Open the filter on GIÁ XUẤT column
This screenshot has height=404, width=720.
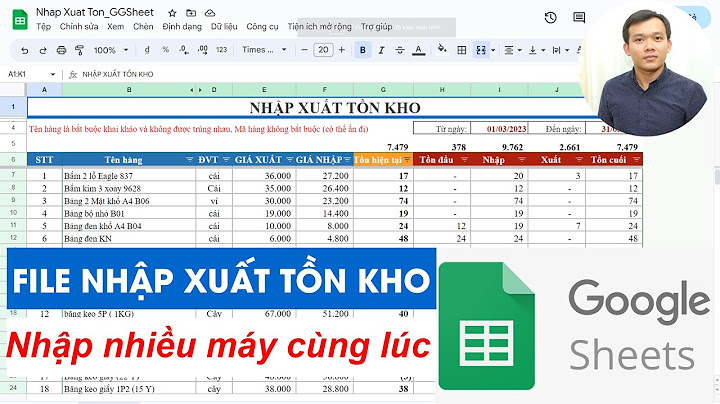[x=290, y=160]
